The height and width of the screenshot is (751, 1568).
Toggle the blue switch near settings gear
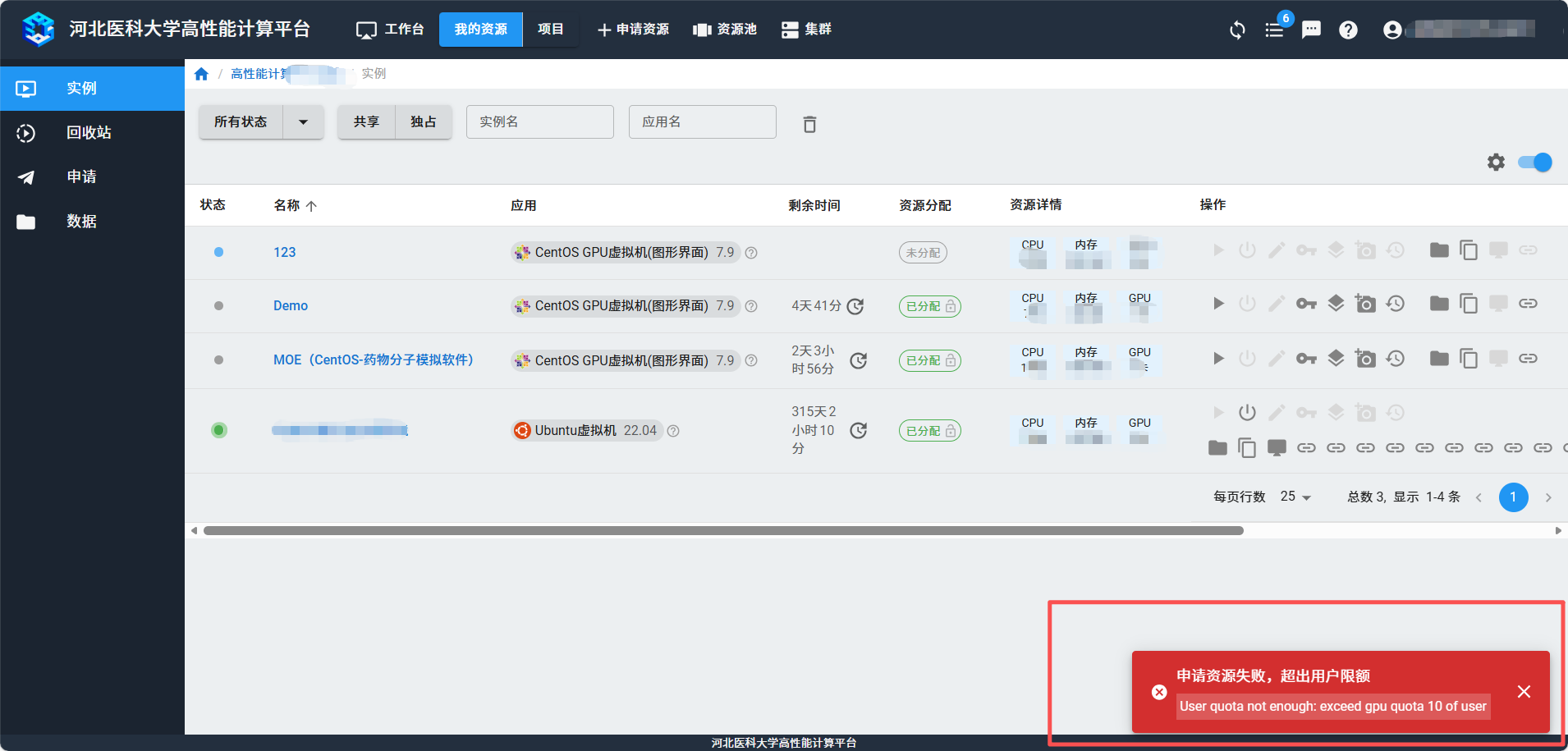(1534, 163)
